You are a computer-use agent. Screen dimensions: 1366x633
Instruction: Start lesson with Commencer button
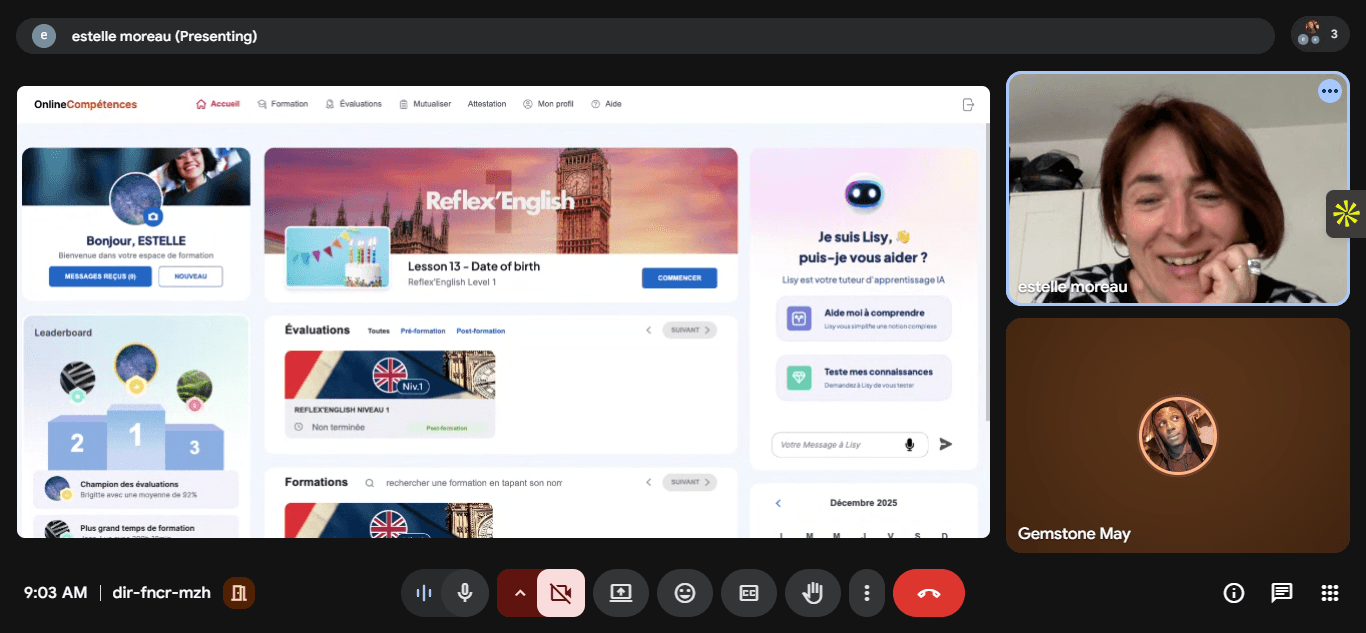coord(679,278)
